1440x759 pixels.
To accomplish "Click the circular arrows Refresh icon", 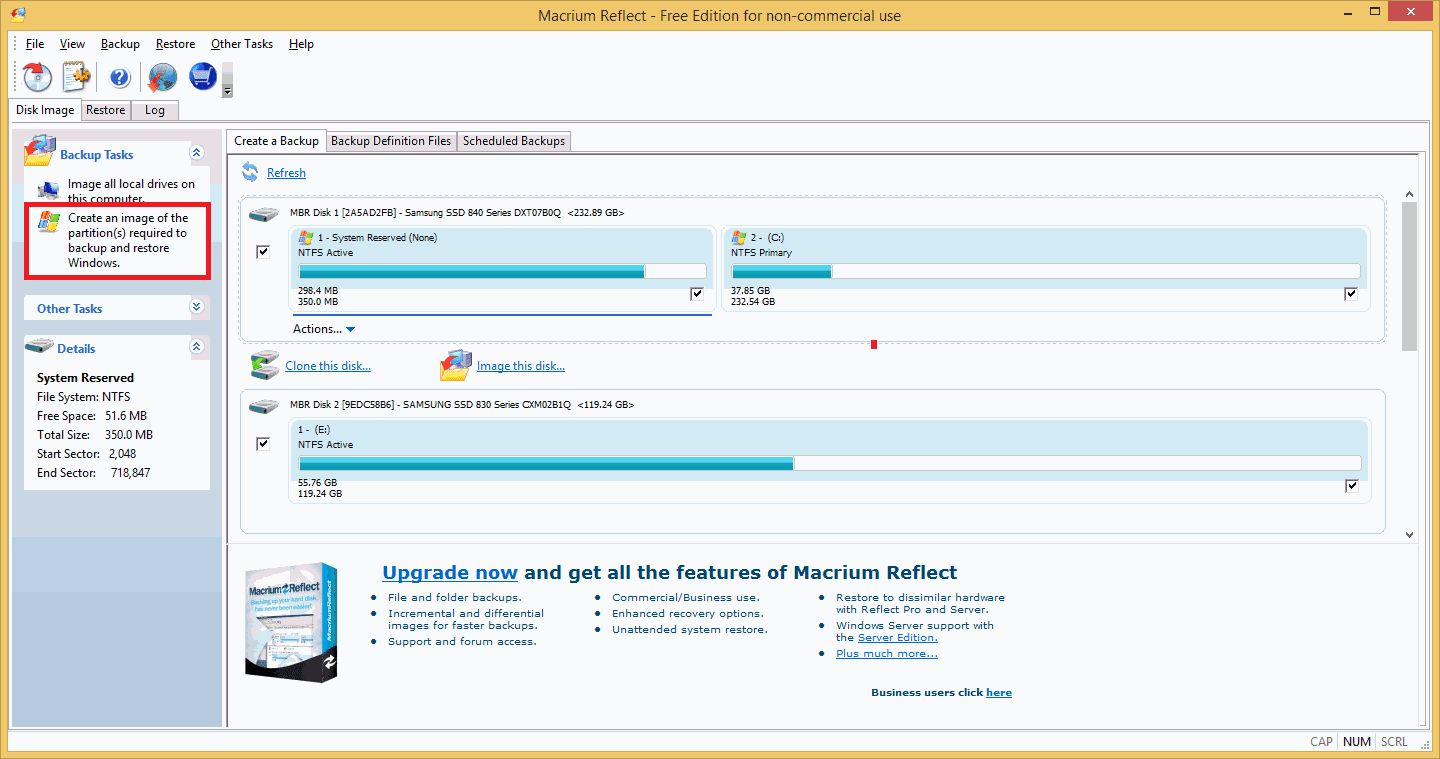I will (x=250, y=172).
